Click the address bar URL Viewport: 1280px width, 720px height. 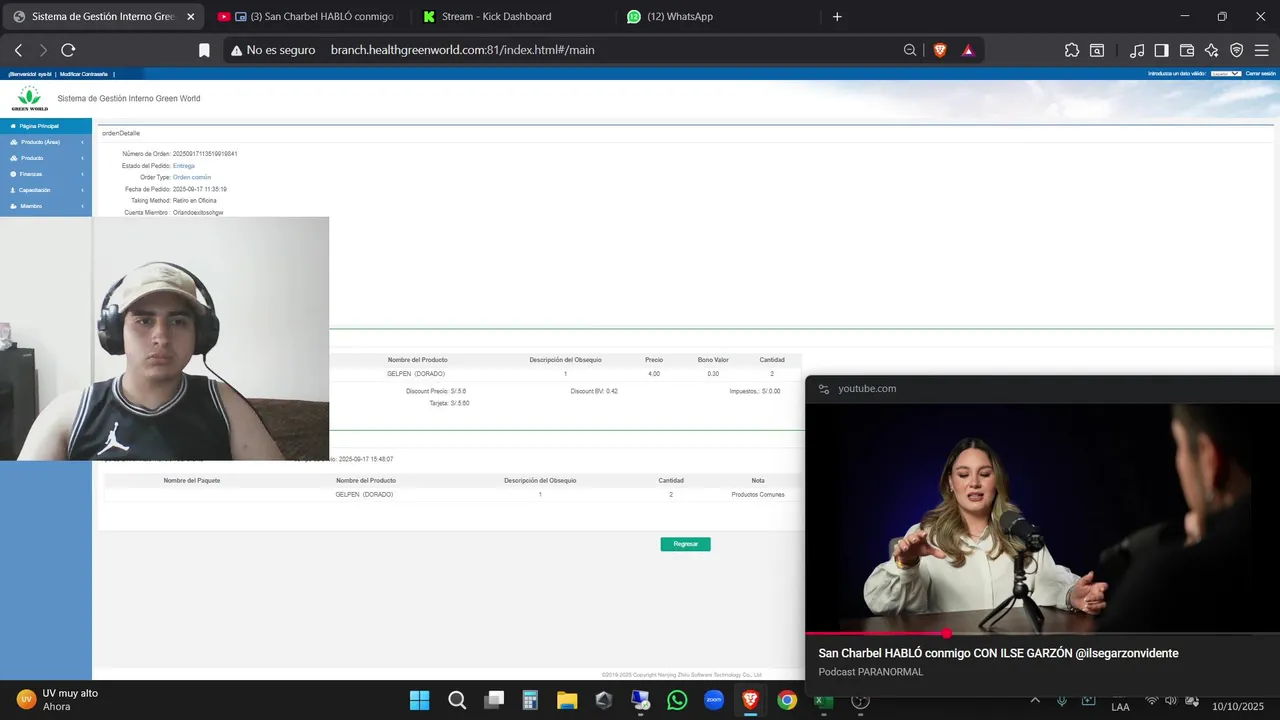(463, 50)
